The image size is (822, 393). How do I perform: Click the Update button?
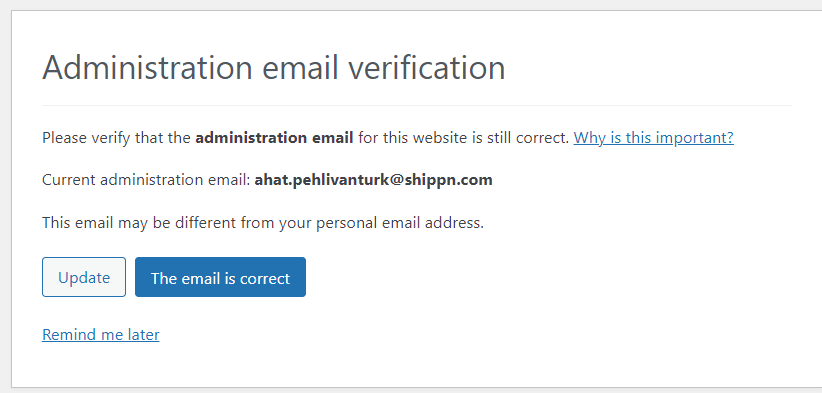[84, 277]
